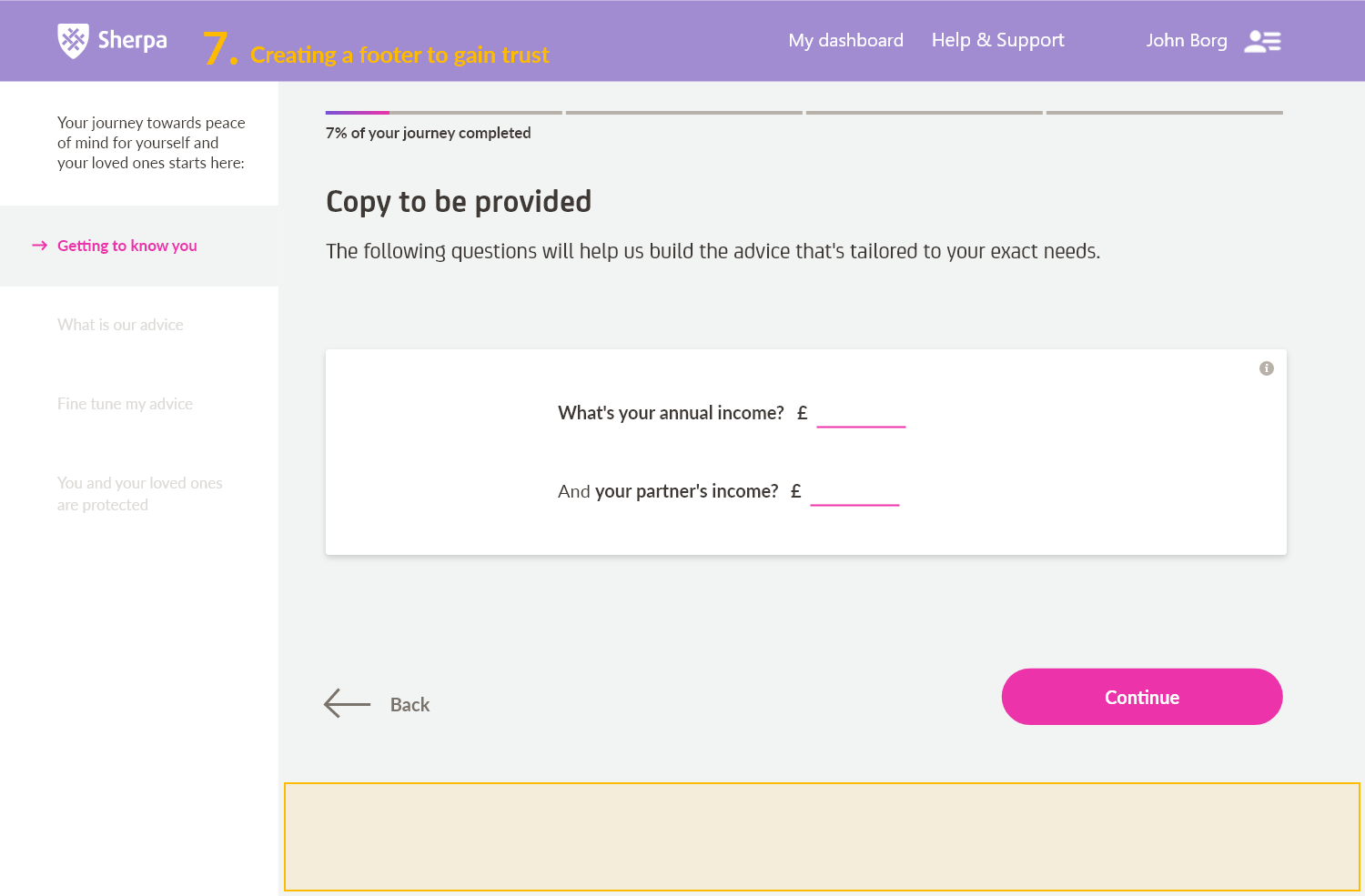This screenshot has height=896, width=1365.
Task: Click the pink arrow next to Getting to know you
Action: coord(39,246)
